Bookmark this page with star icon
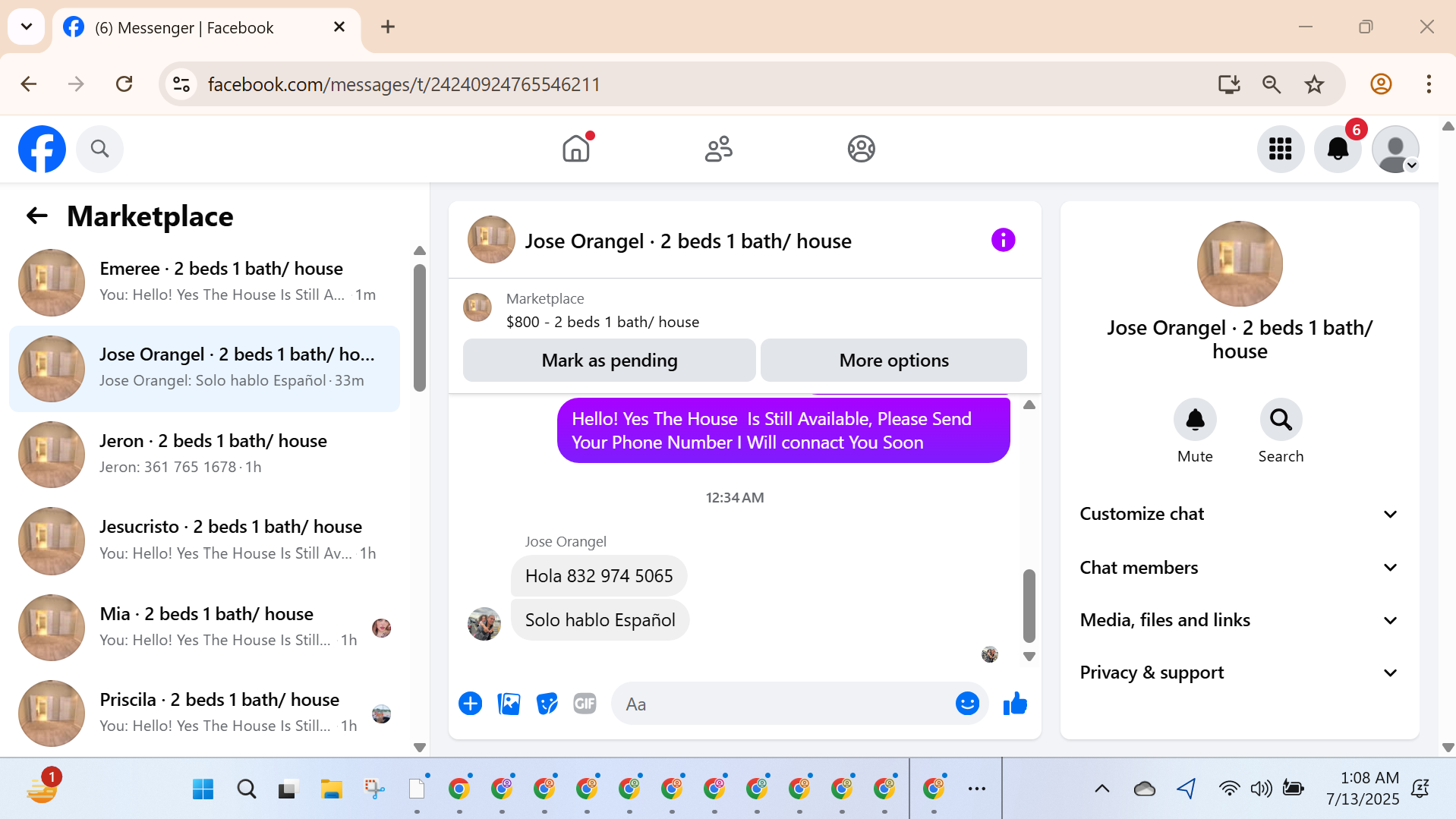The height and width of the screenshot is (819, 1456). [1314, 84]
